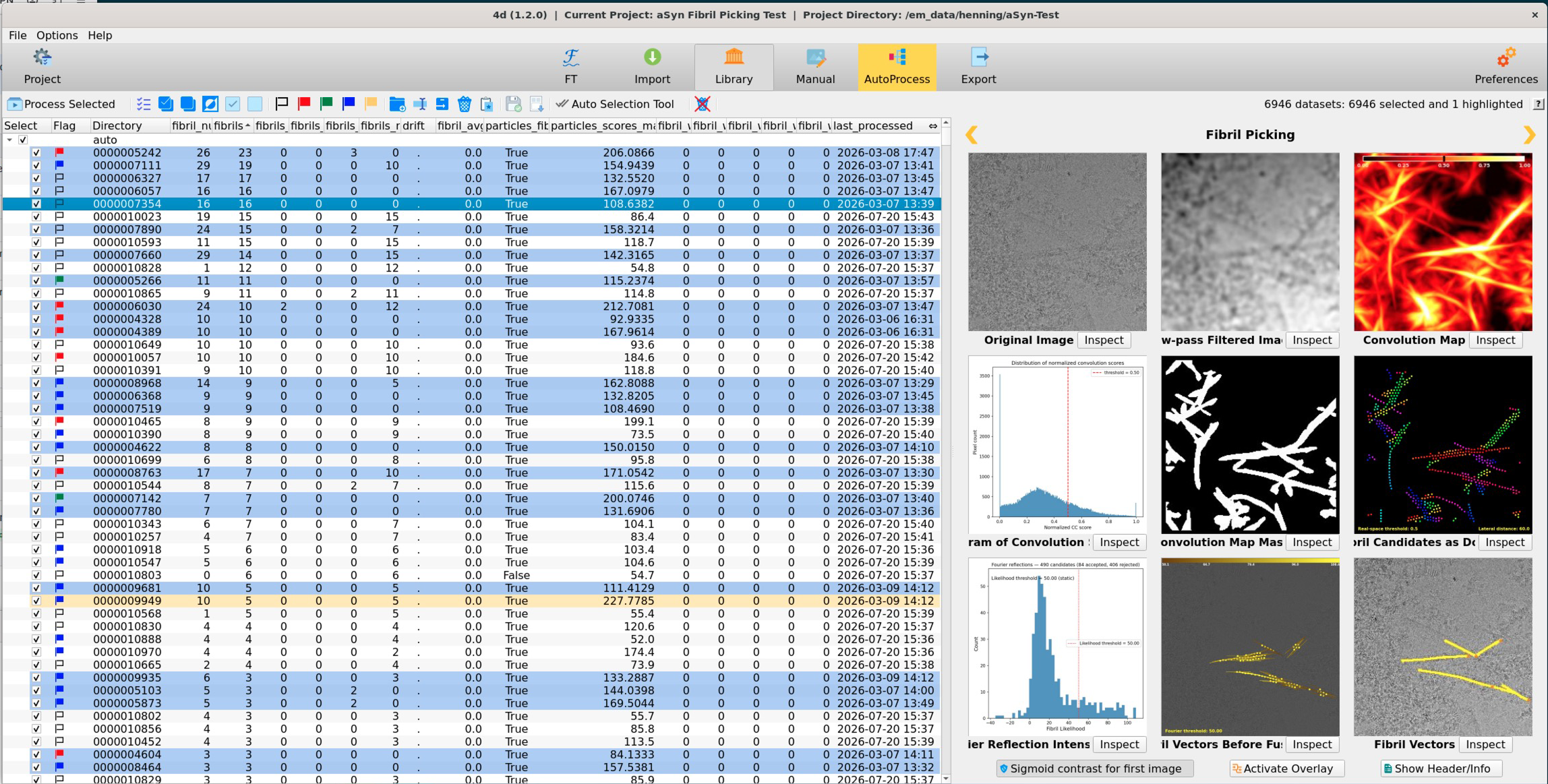Inspect the Convolution Map
This screenshot has height=784, width=1548.
1495,340
